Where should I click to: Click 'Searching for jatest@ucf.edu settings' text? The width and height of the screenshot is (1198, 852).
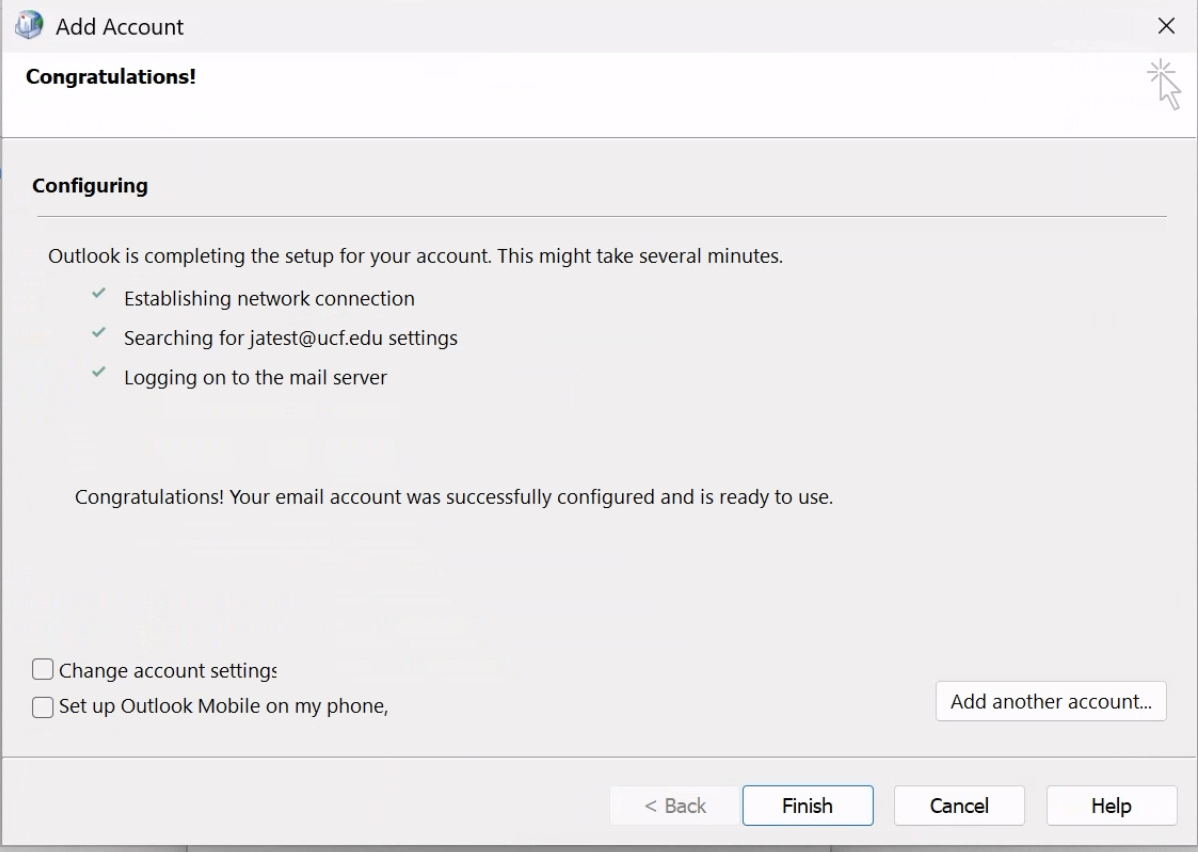coord(290,338)
